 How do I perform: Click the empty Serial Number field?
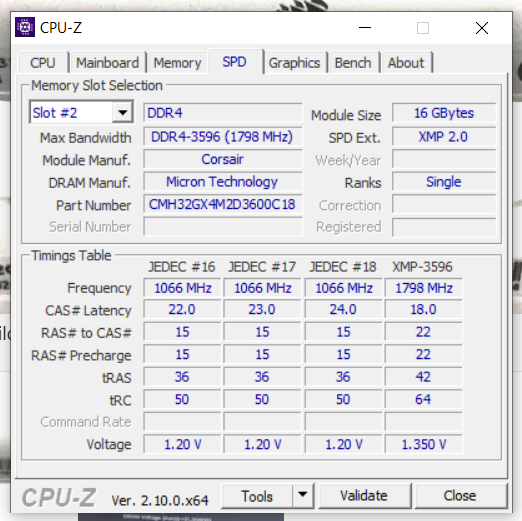223,227
